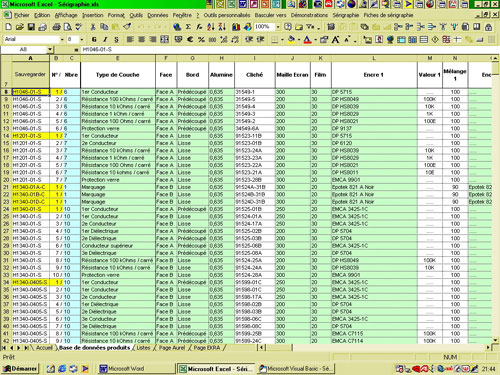Open the Font name dropdown (Arial)
Image resolution: width=500 pixels, height=375 pixels.
click(62, 39)
